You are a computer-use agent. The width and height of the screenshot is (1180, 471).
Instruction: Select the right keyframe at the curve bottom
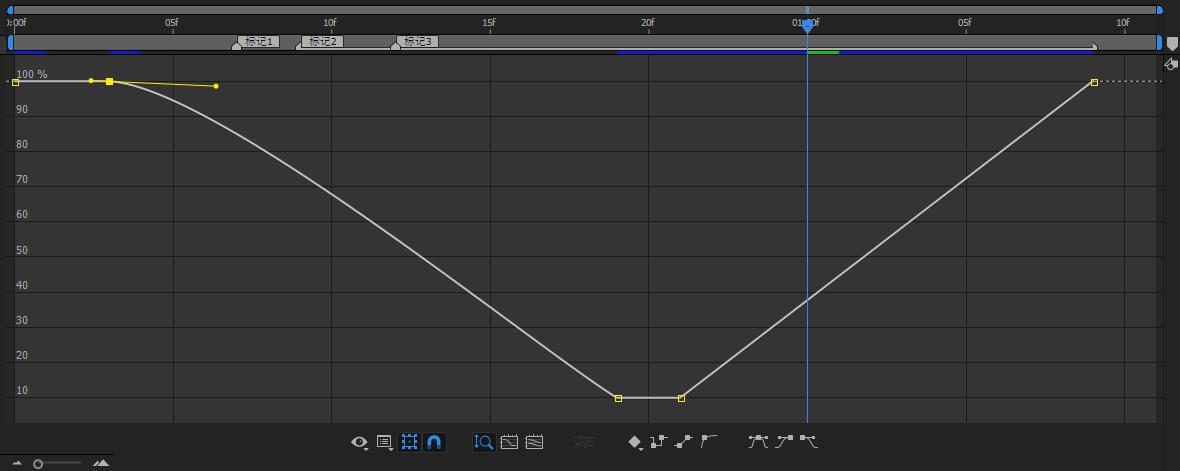[x=681, y=398]
